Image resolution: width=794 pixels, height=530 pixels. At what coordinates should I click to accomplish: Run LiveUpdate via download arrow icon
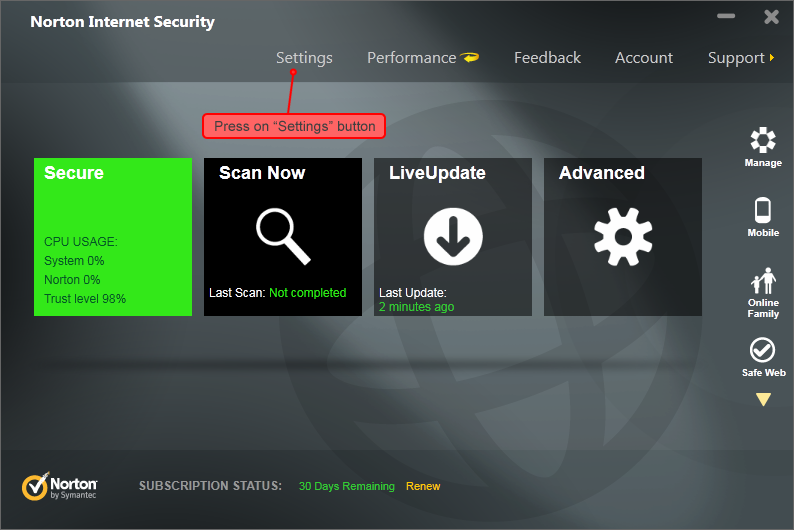coord(453,236)
